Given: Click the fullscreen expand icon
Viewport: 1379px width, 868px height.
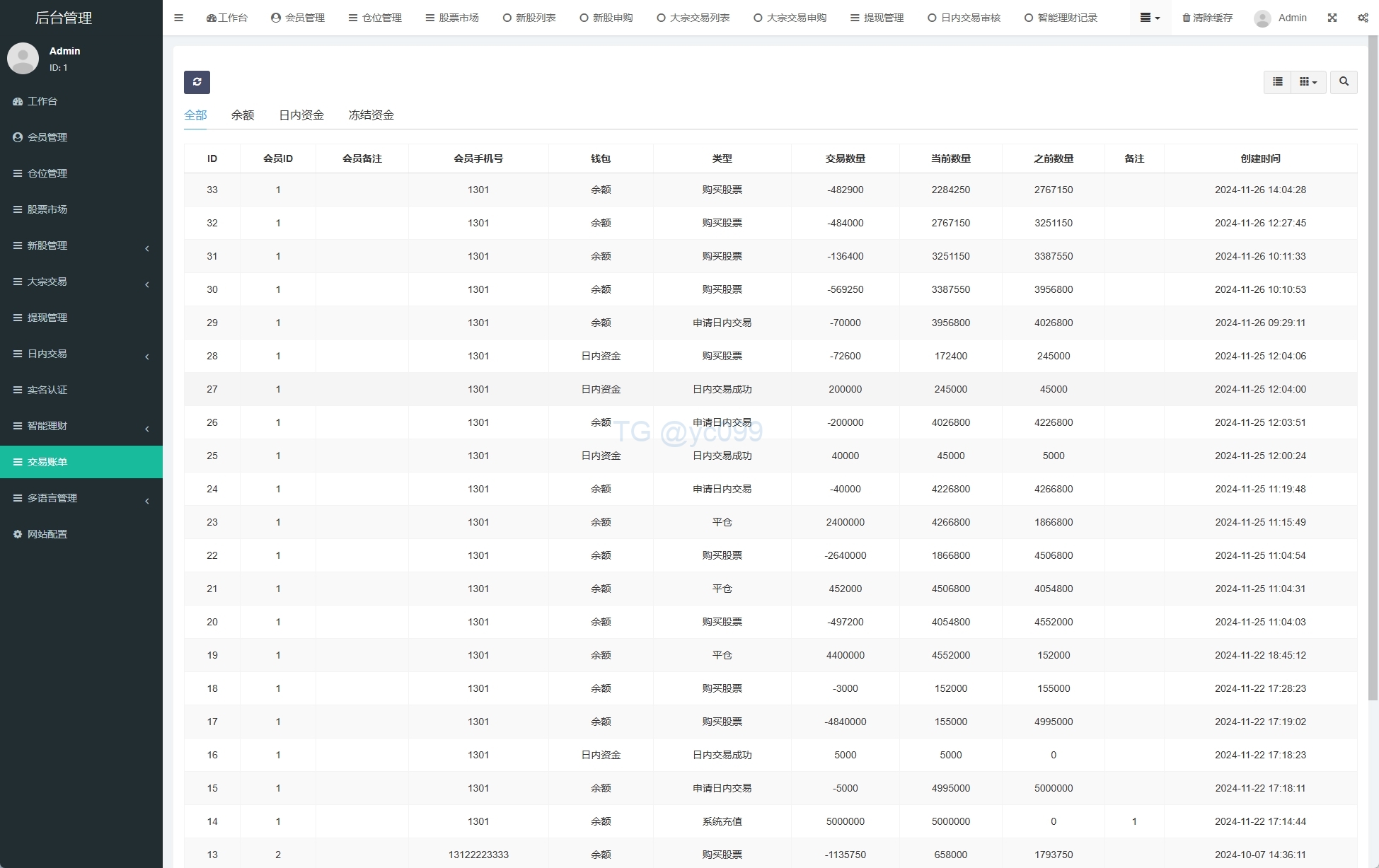Looking at the screenshot, I should click(x=1332, y=18).
